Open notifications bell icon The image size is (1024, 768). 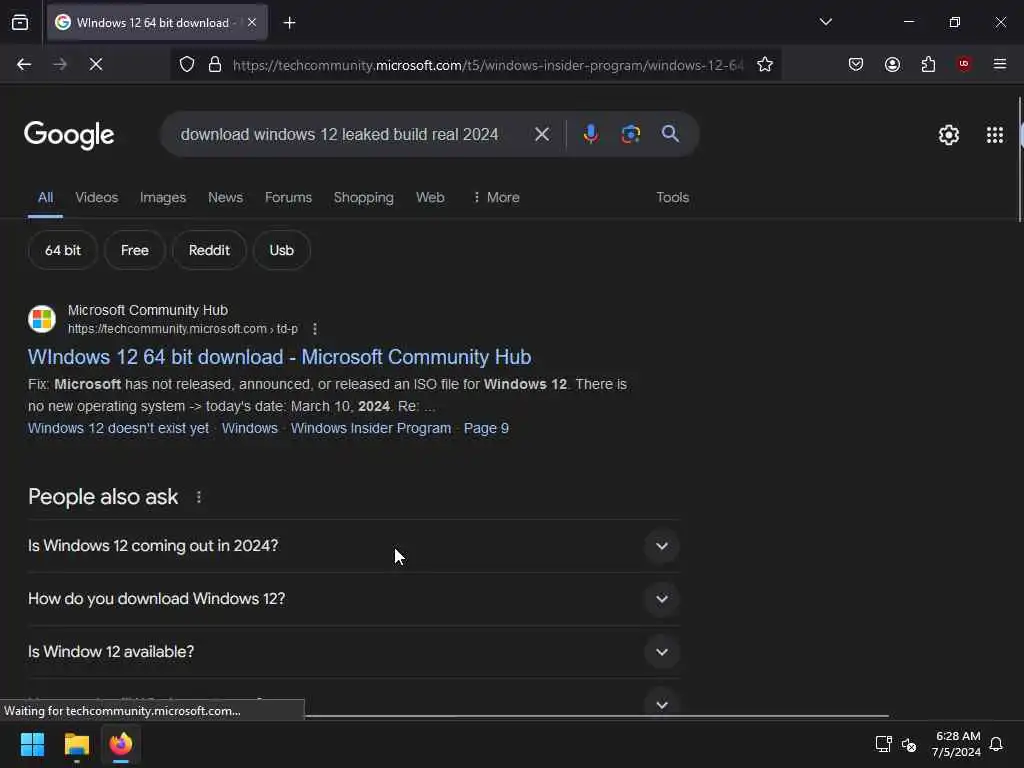tap(996, 744)
